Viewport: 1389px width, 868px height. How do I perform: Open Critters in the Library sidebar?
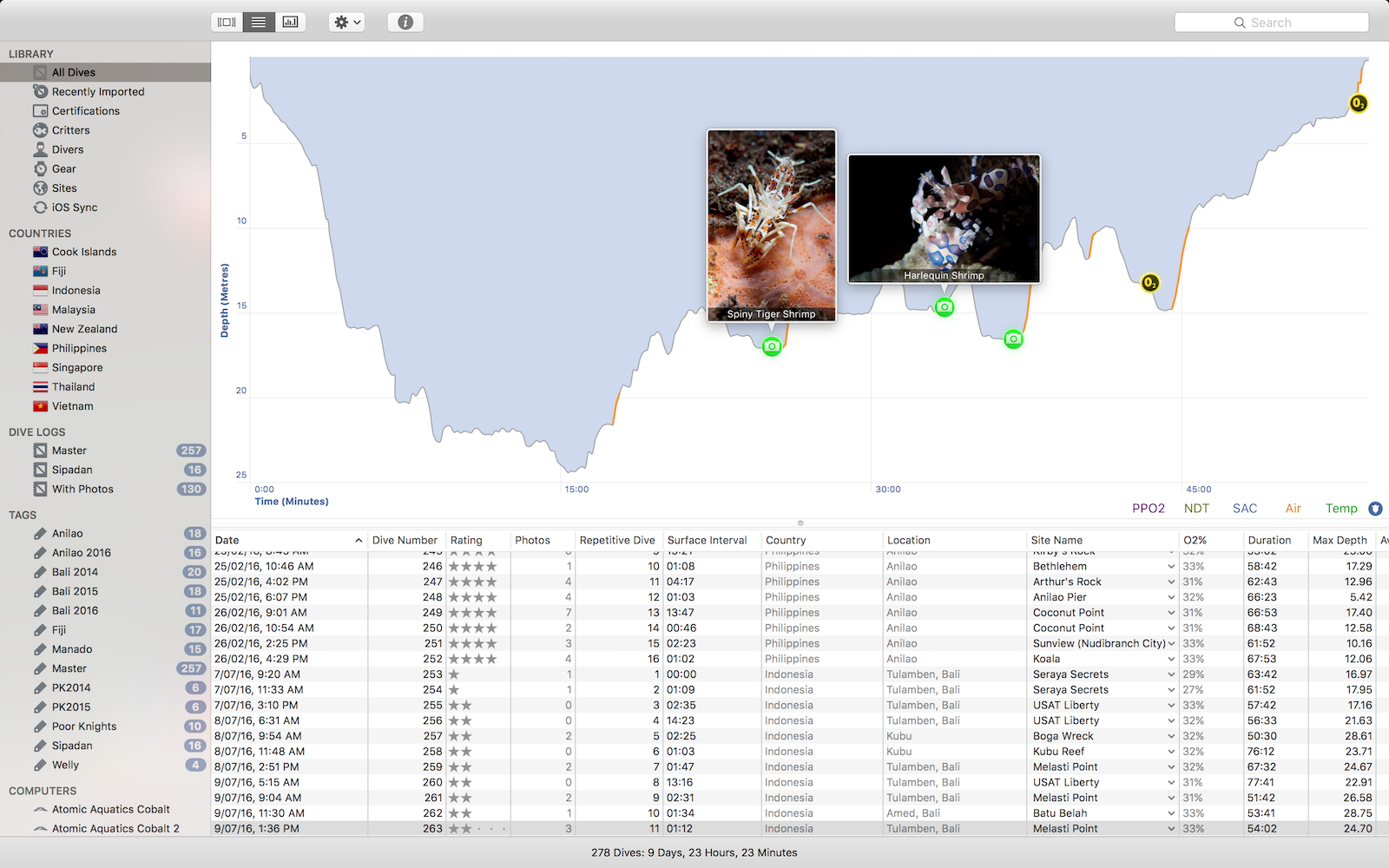click(x=70, y=130)
